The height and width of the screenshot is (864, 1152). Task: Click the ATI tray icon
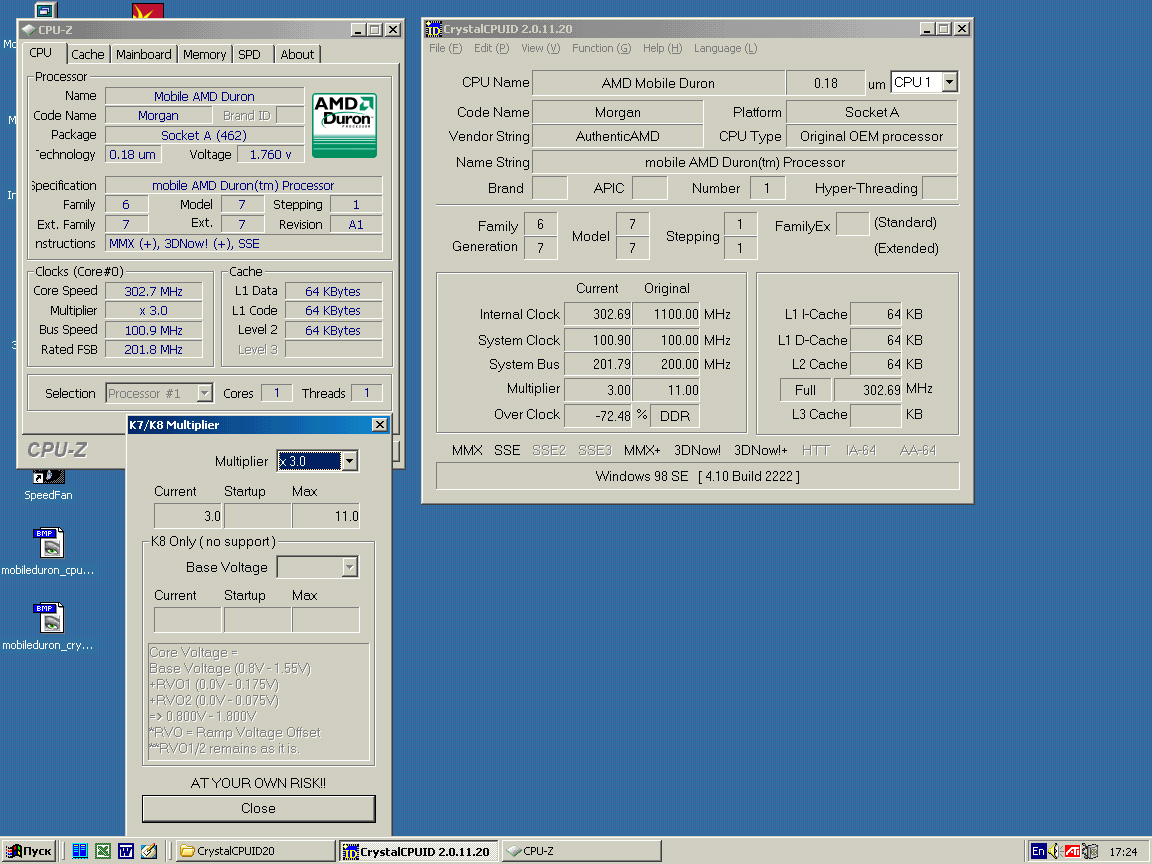(1071, 852)
